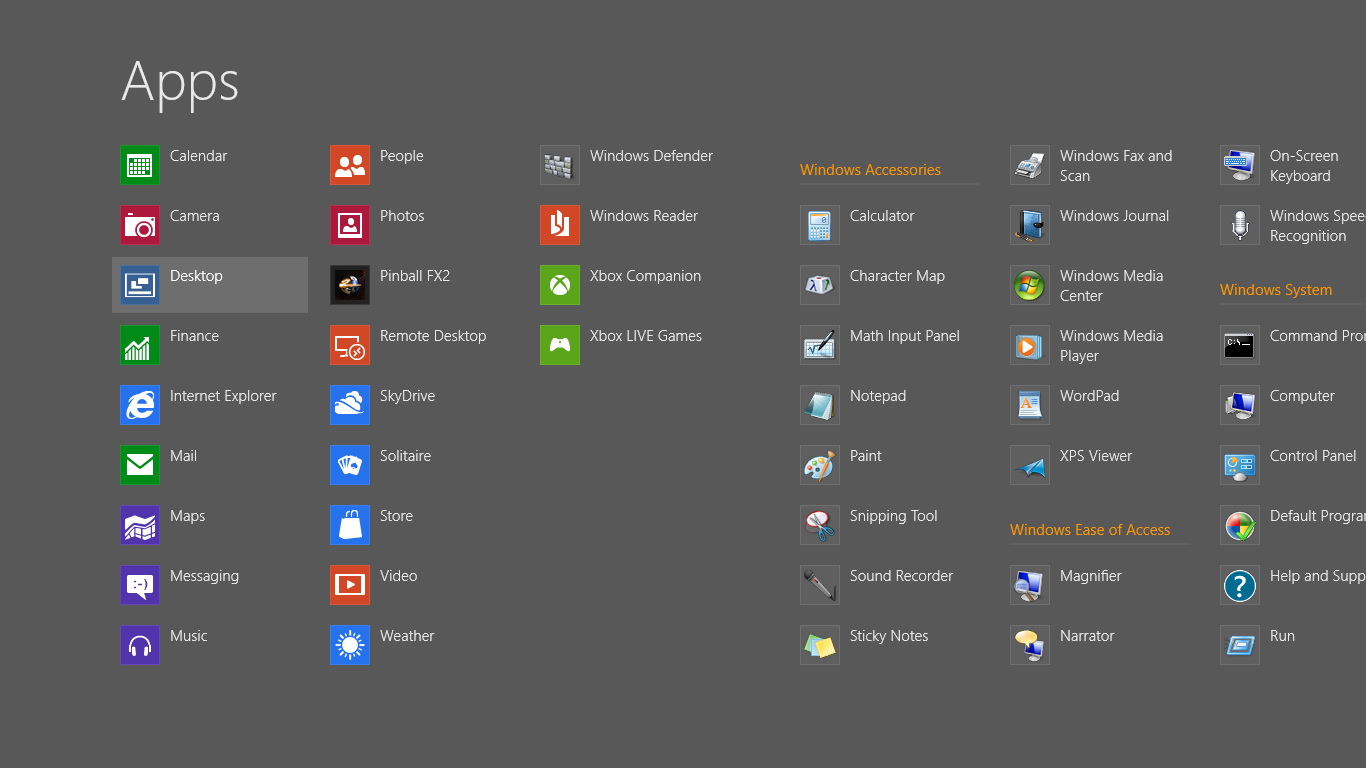
Task: Launch the Photos app icon
Action: tap(350, 225)
